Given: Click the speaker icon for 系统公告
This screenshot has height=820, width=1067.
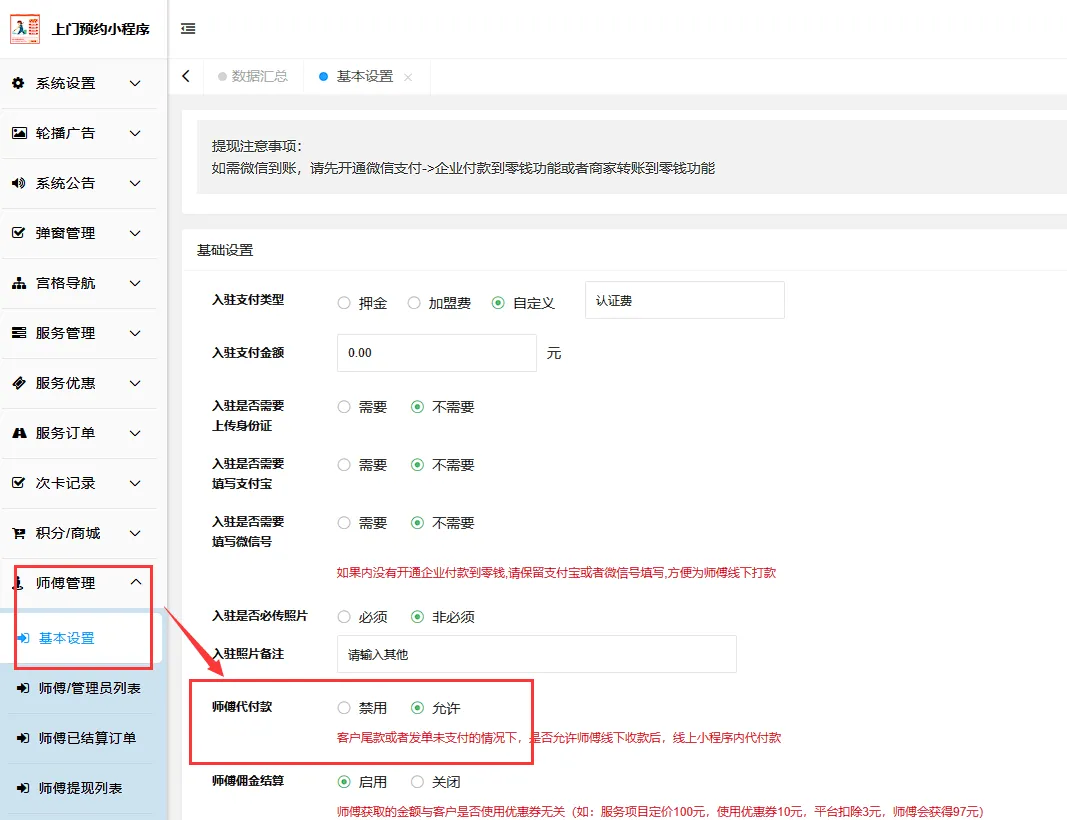Looking at the screenshot, I should point(19,183).
